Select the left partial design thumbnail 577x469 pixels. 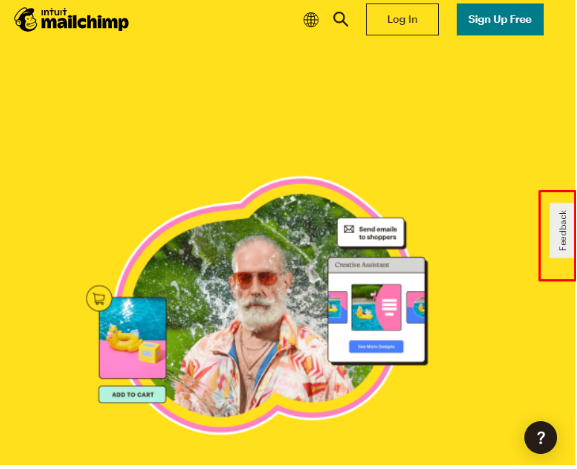[338, 307]
